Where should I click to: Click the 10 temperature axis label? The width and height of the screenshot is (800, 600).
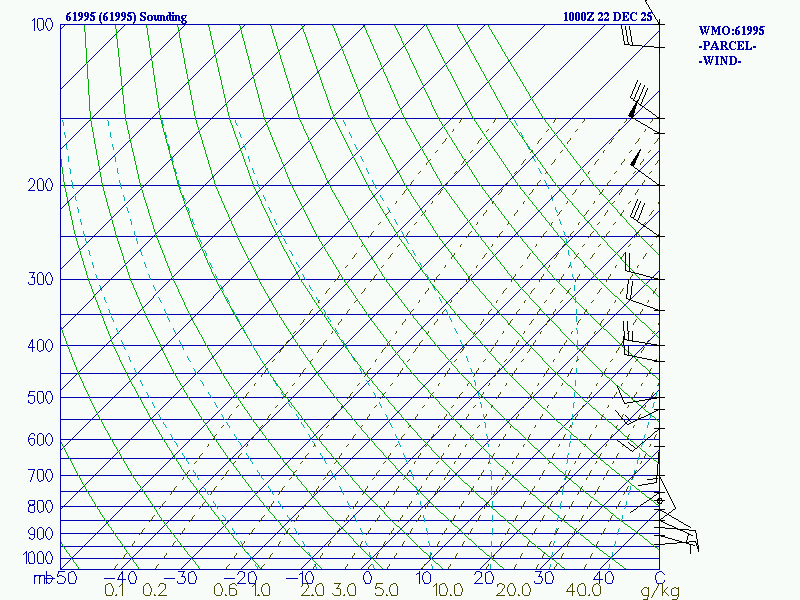(423, 578)
